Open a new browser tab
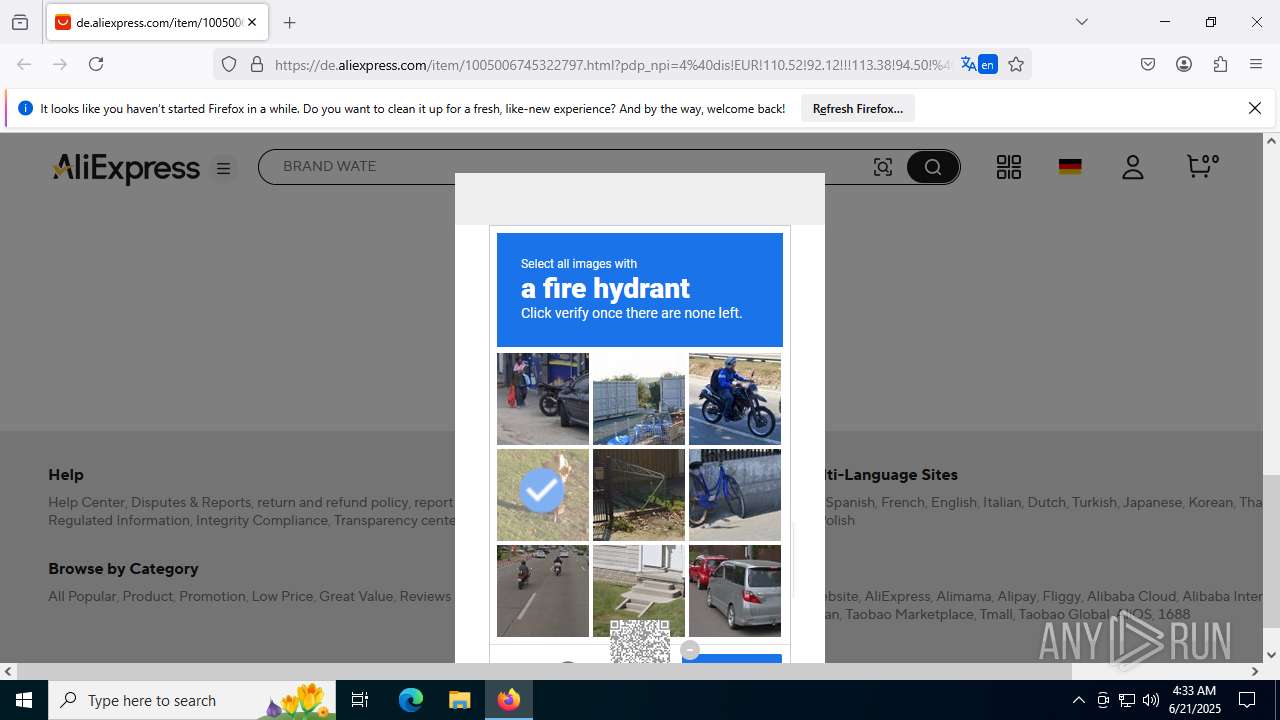Viewport: 1280px width, 720px height. 289,22
